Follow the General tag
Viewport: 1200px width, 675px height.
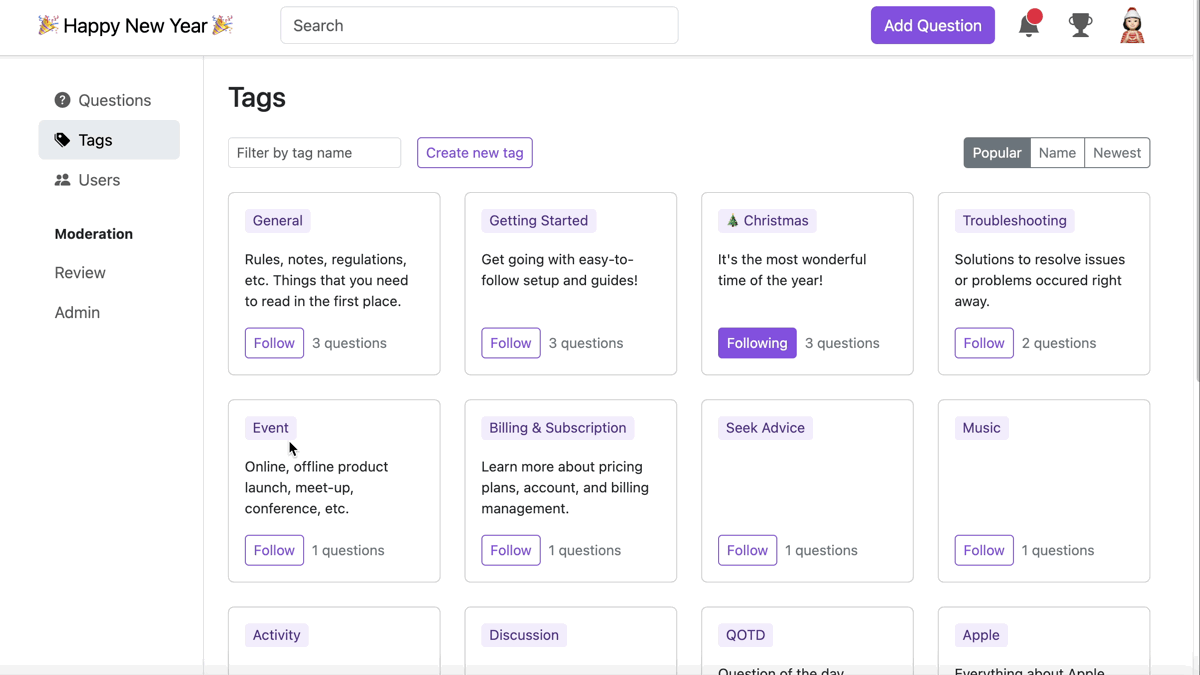click(274, 343)
